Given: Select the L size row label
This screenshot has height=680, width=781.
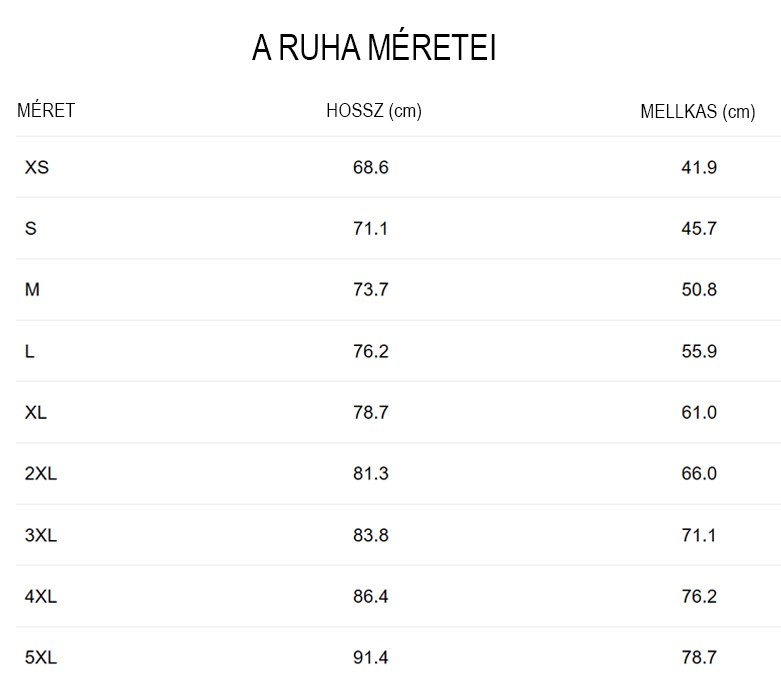Looking at the screenshot, I should click(30, 352).
